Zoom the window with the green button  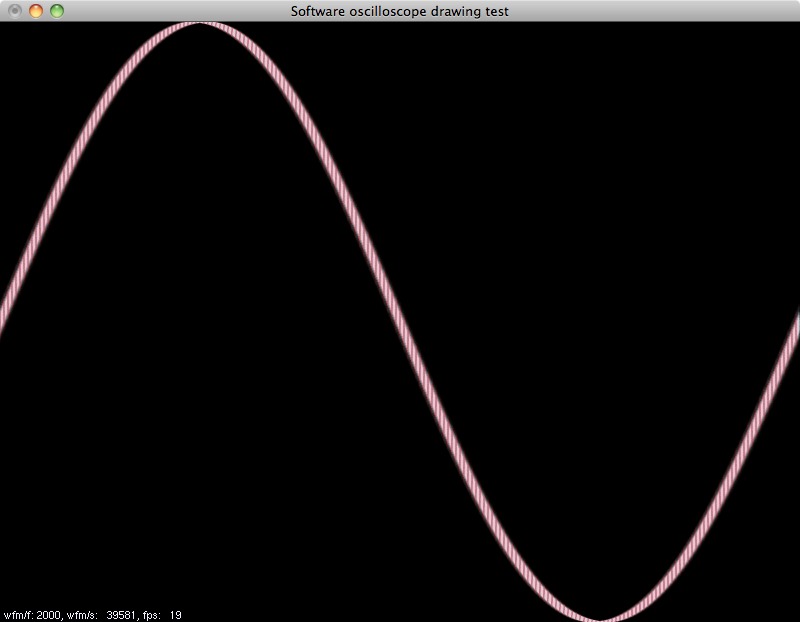[57, 11]
